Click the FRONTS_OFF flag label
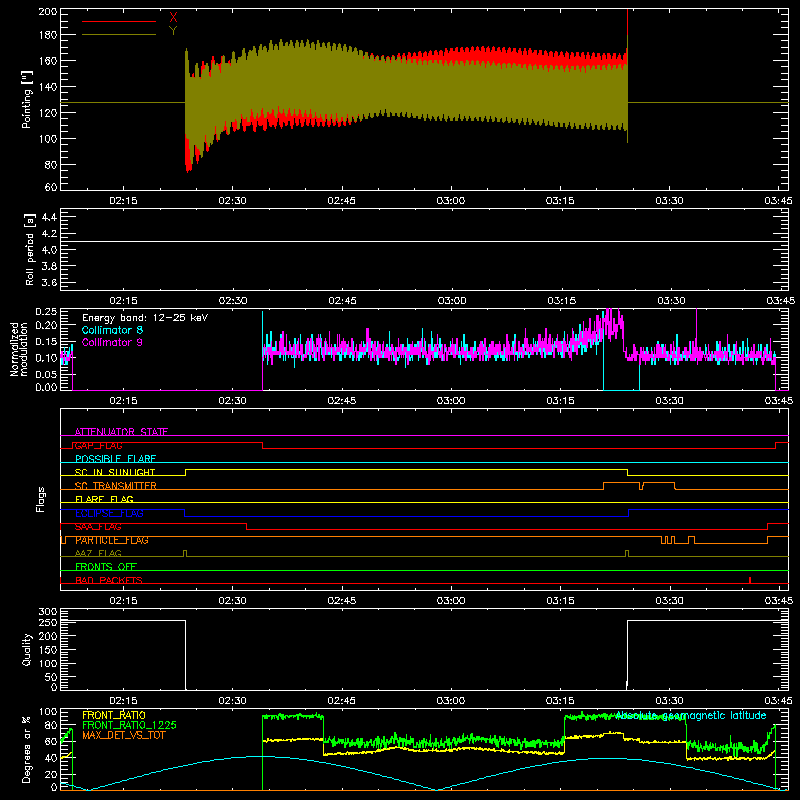The image size is (800, 800). coord(106,567)
